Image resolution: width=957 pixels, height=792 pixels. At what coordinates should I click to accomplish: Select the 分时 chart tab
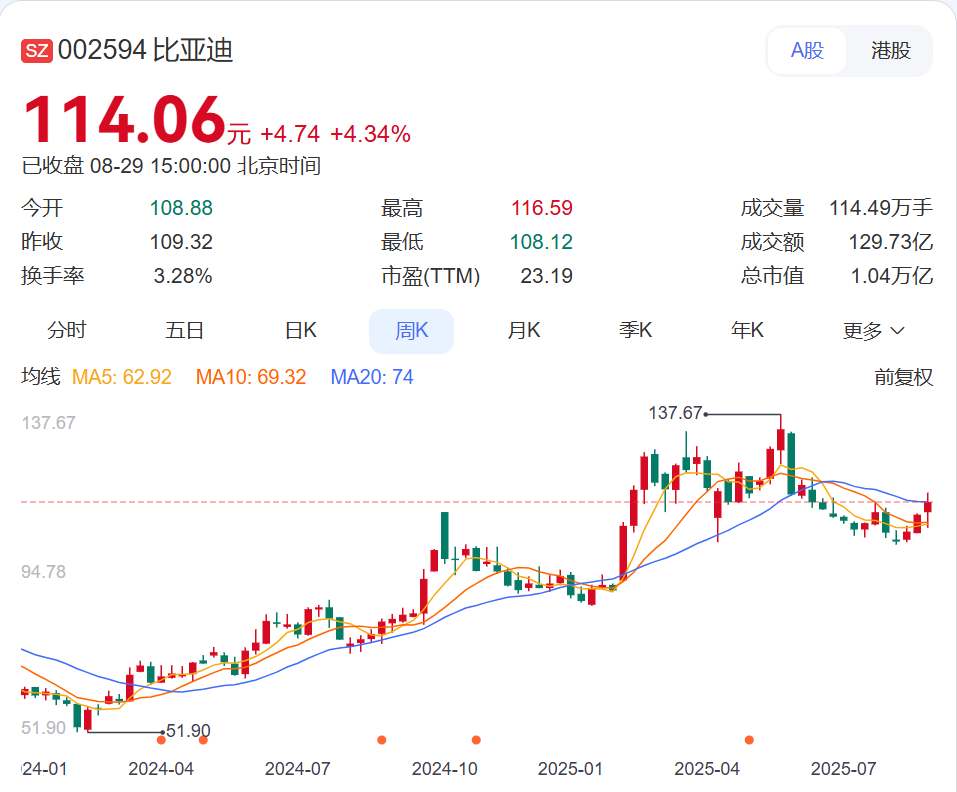[x=67, y=331]
